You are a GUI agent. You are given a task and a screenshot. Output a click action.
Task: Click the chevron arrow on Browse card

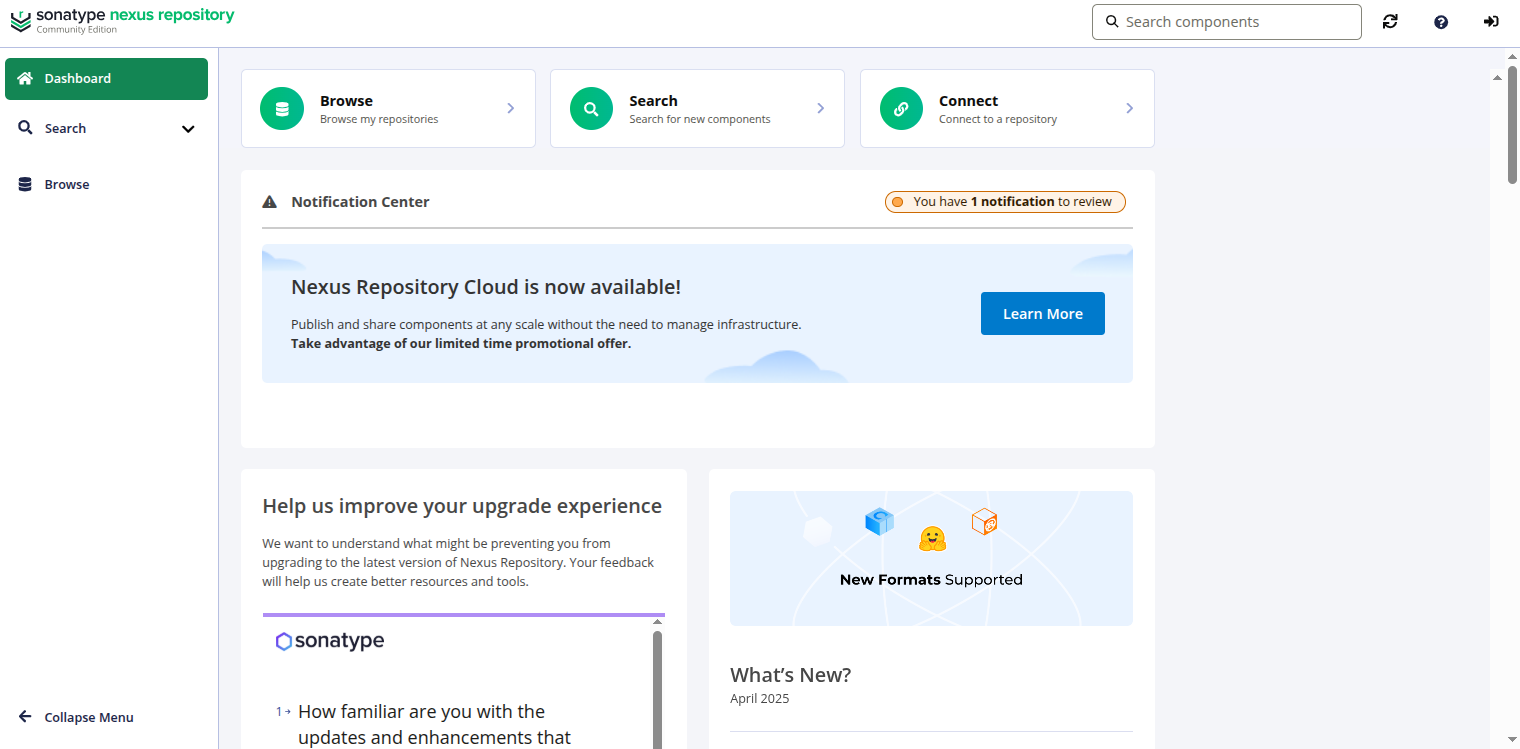(510, 108)
